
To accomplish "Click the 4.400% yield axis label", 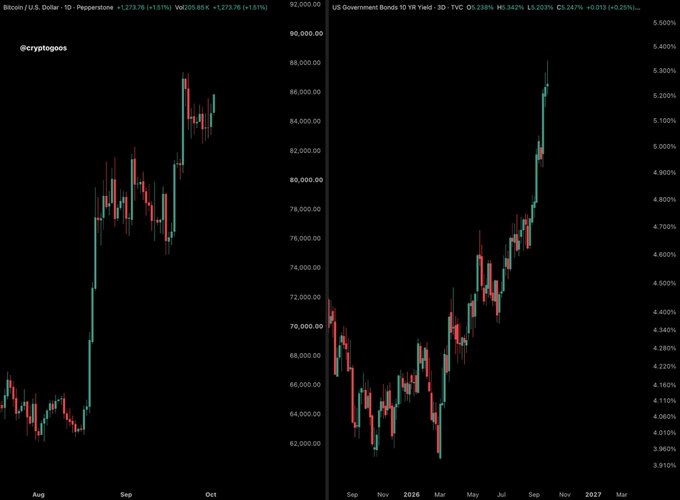I will [664, 312].
